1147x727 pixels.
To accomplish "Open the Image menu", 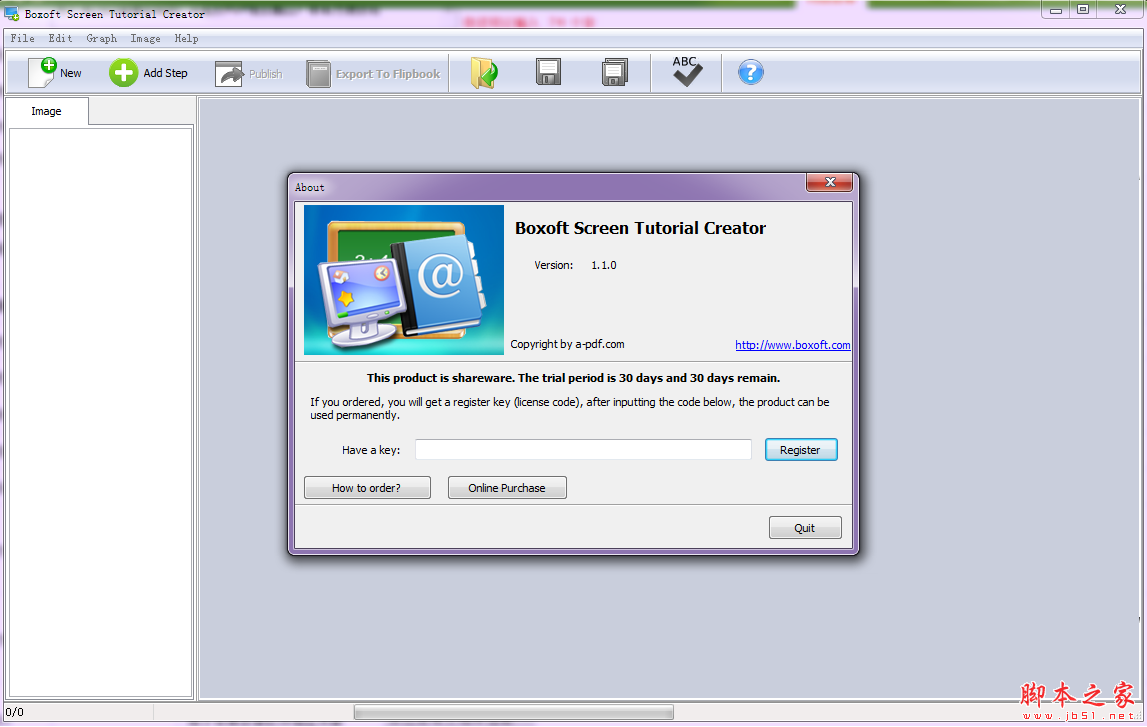I will 145,38.
